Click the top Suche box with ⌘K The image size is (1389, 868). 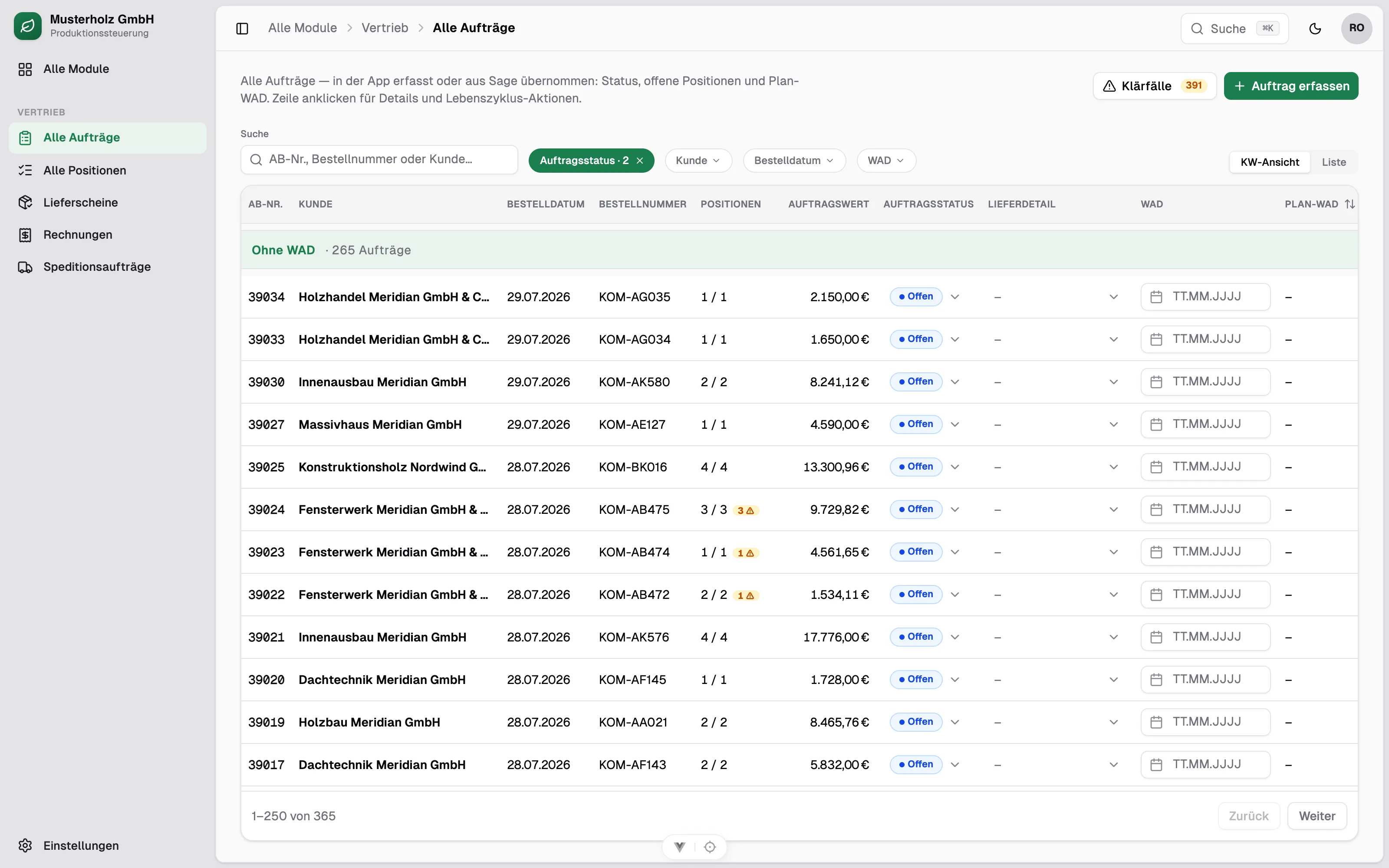[1234, 29]
